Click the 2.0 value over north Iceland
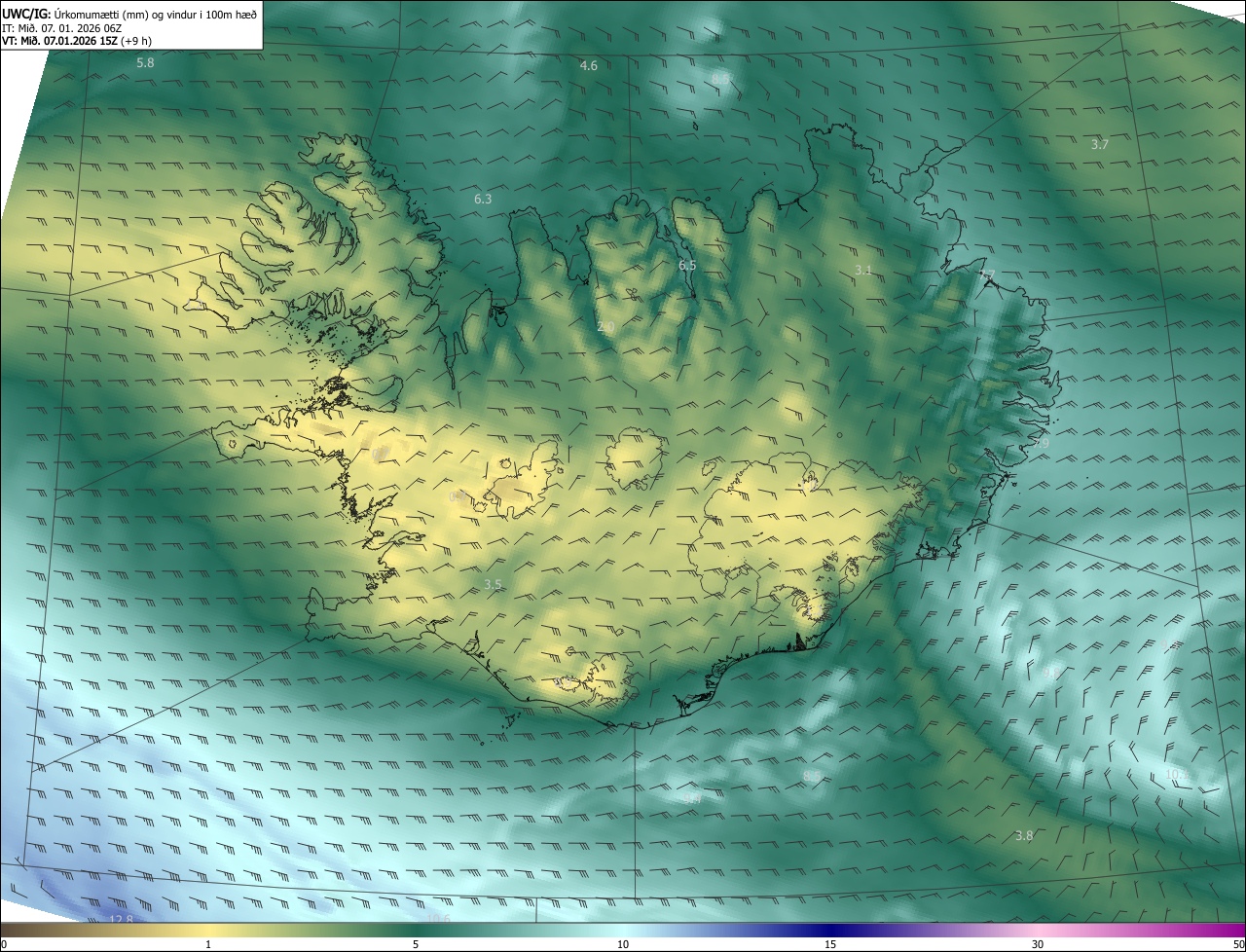This screenshot has width=1246, height=952. (x=605, y=327)
